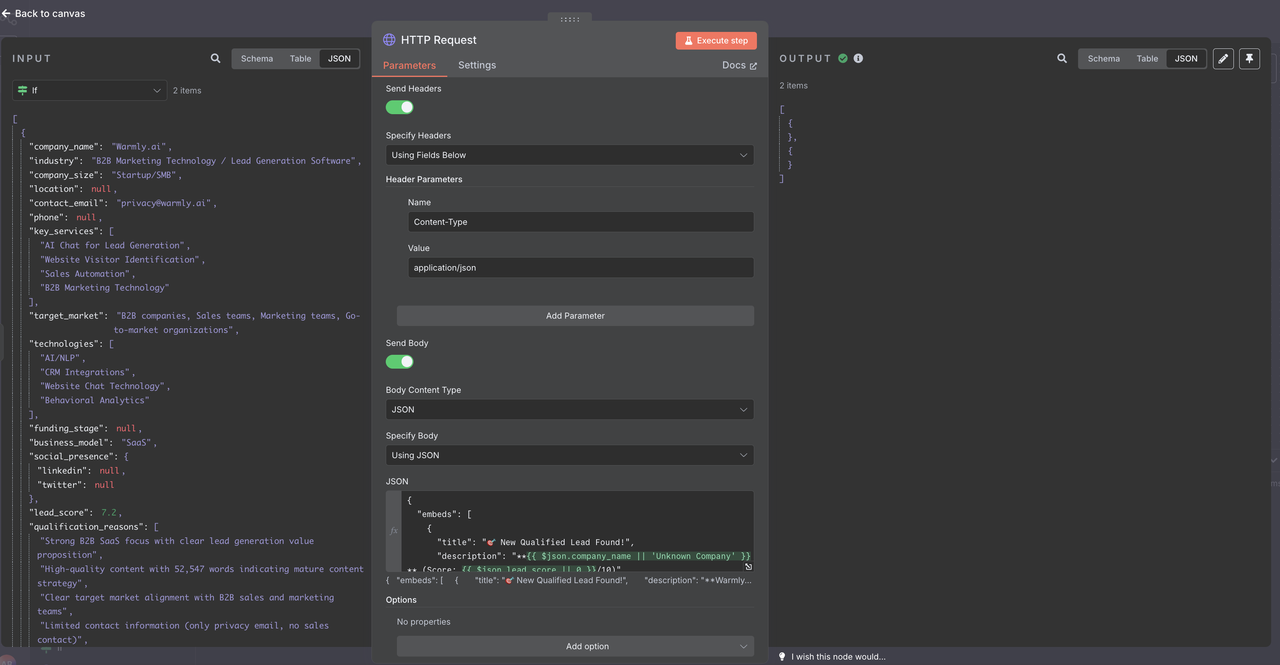Search the OUTPUT panel data
The image size is (1280, 665).
click(1062, 58)
